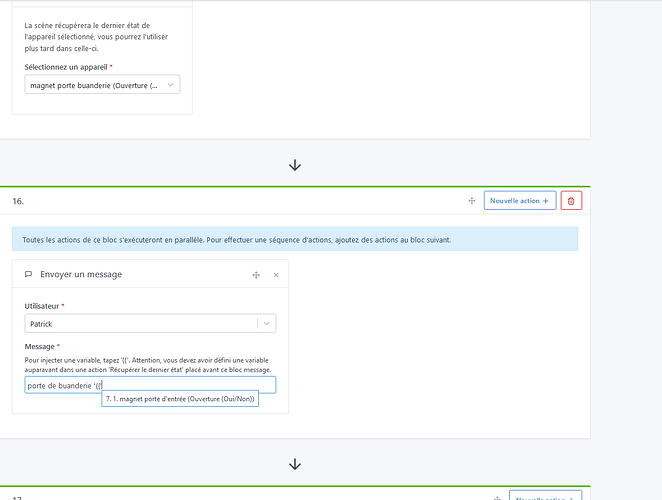662x500 pixels.
Task: Select suggestion magnet porte d'entrée variable
Action: (x=180, y=399)
